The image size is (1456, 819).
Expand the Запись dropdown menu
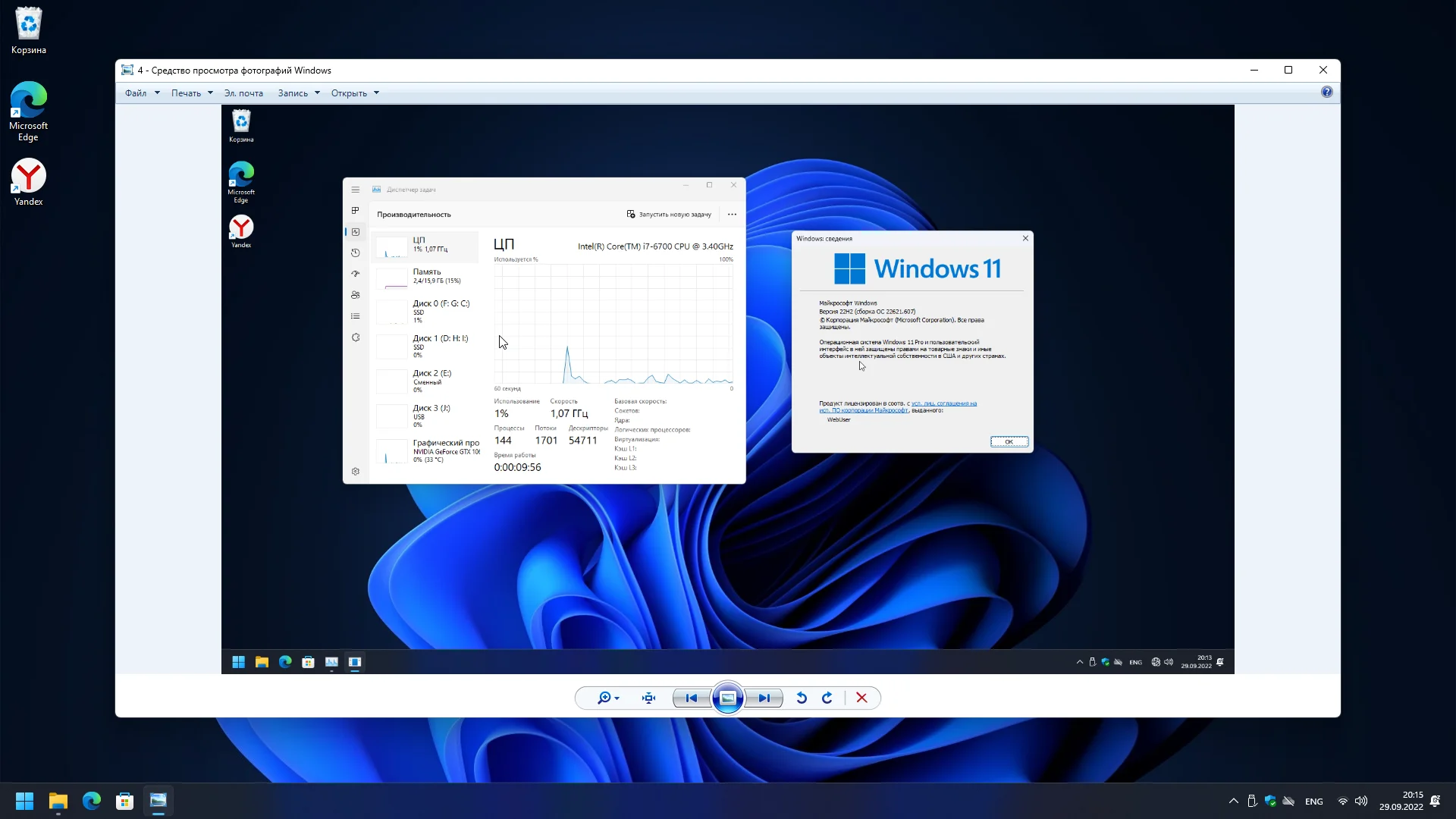coord(317,93)
